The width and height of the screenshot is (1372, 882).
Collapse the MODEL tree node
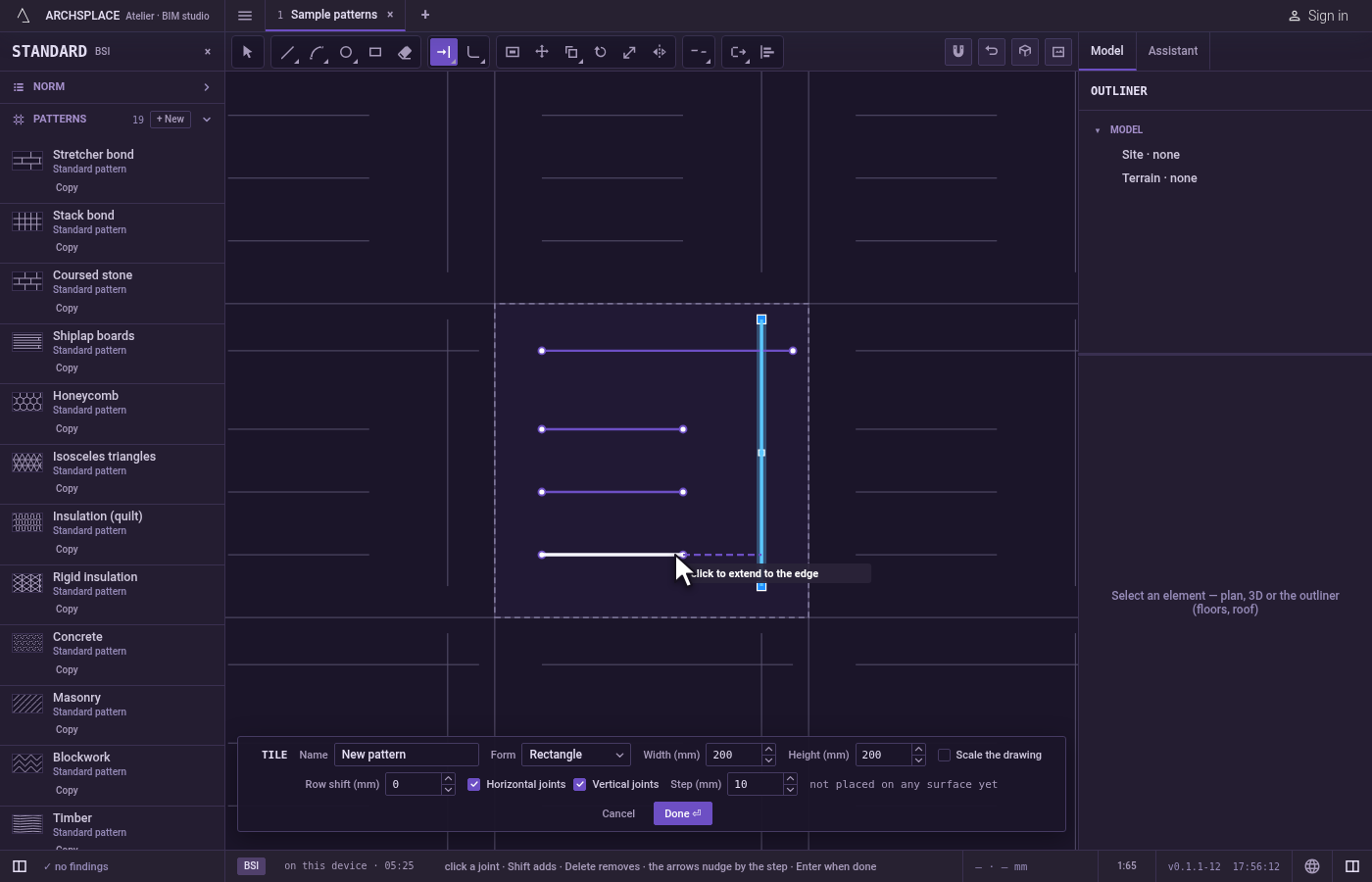1098,129
